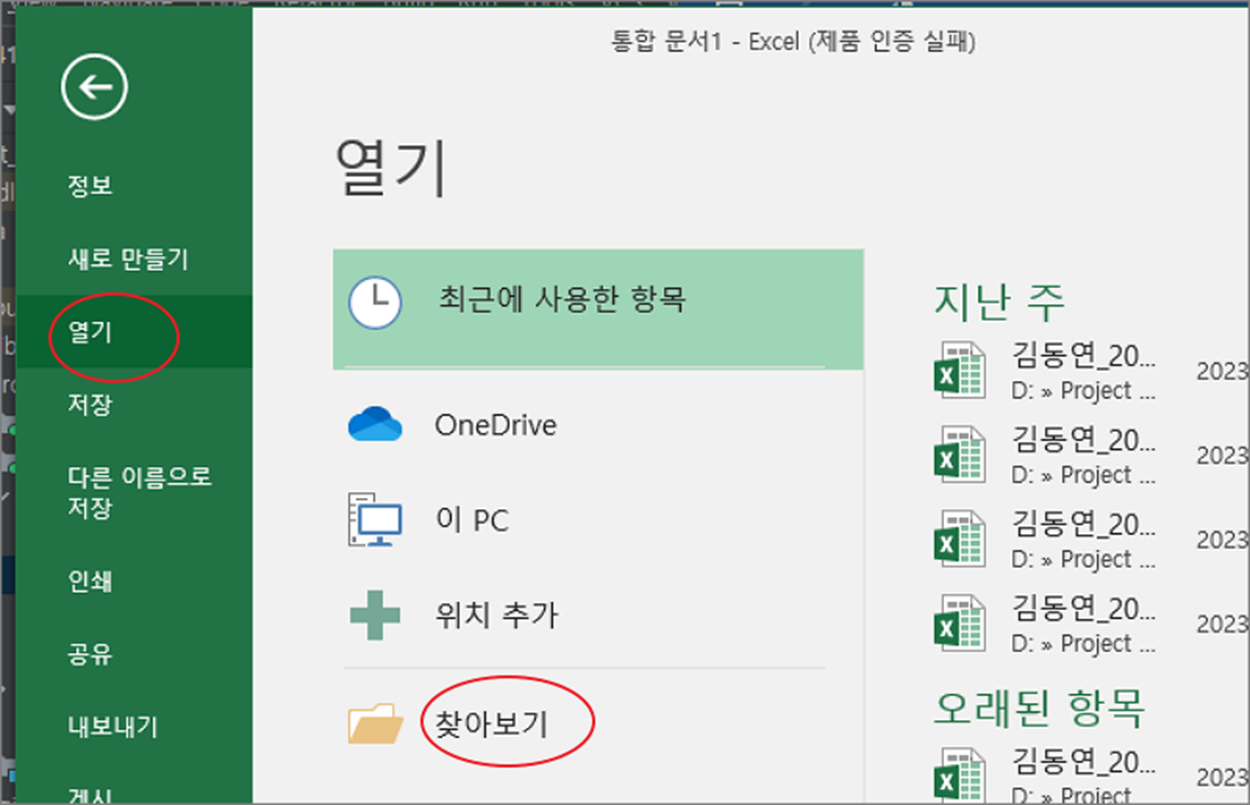Click the 오래된 항목 heading
Viewport: 1250px width, 805px height.
pyautogui.click(x=1039, y=707)
